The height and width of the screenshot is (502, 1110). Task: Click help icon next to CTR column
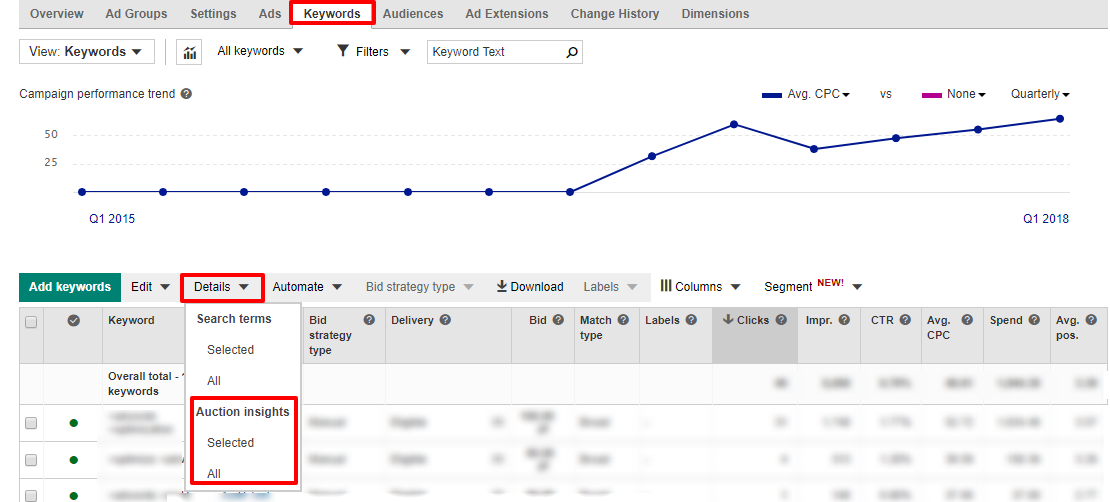905,320
